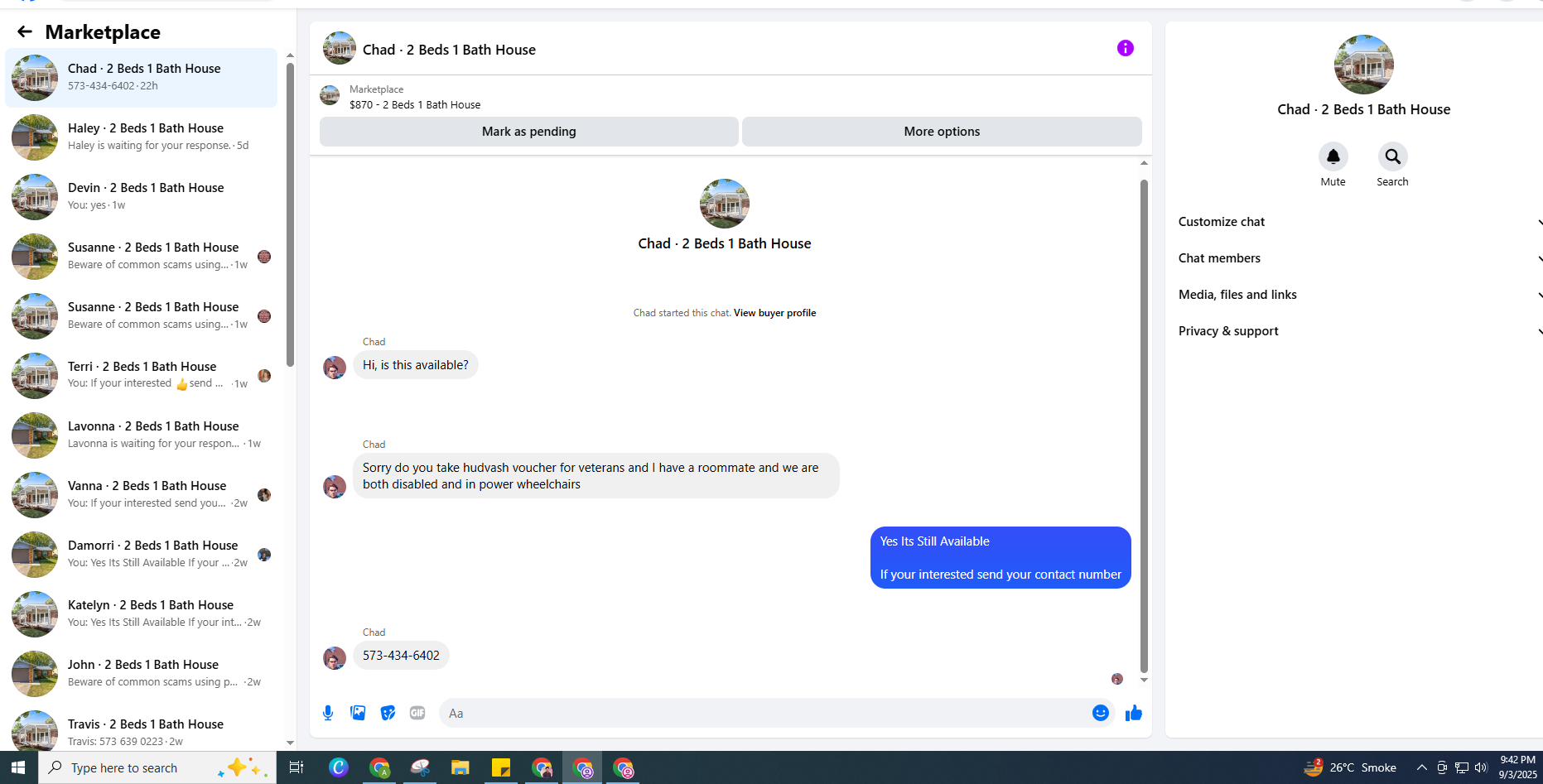Open More options for listing
The width and height of the screenshot is (1543, 784).
click(942, 132)
